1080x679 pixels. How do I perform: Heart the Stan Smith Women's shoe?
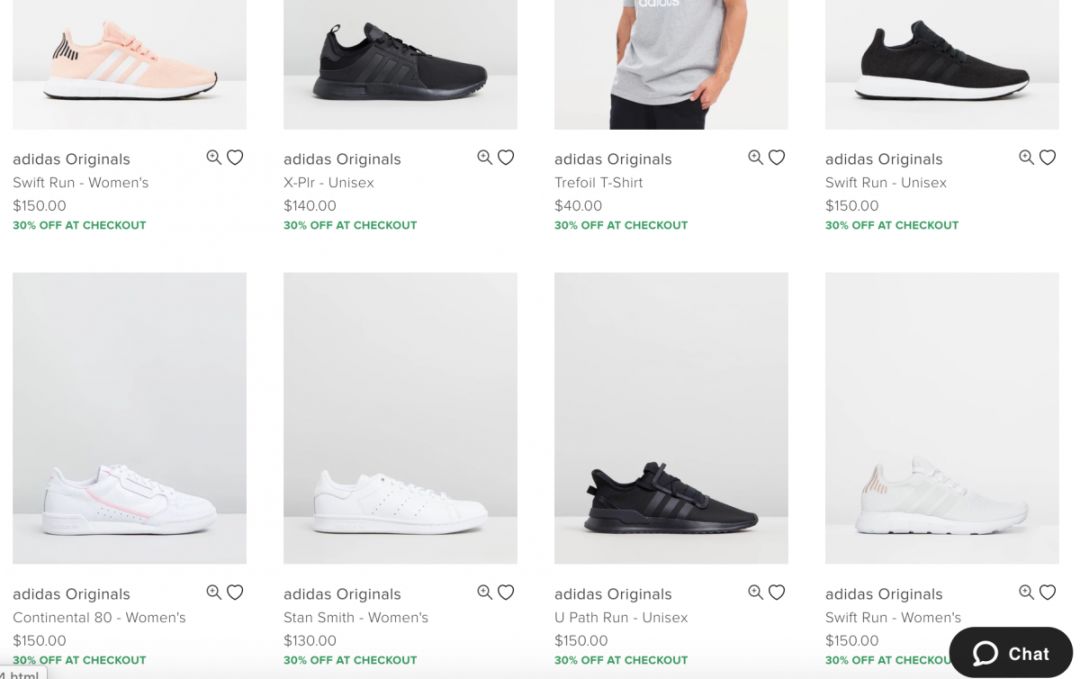pyautogui.click(x=506, y=592)
